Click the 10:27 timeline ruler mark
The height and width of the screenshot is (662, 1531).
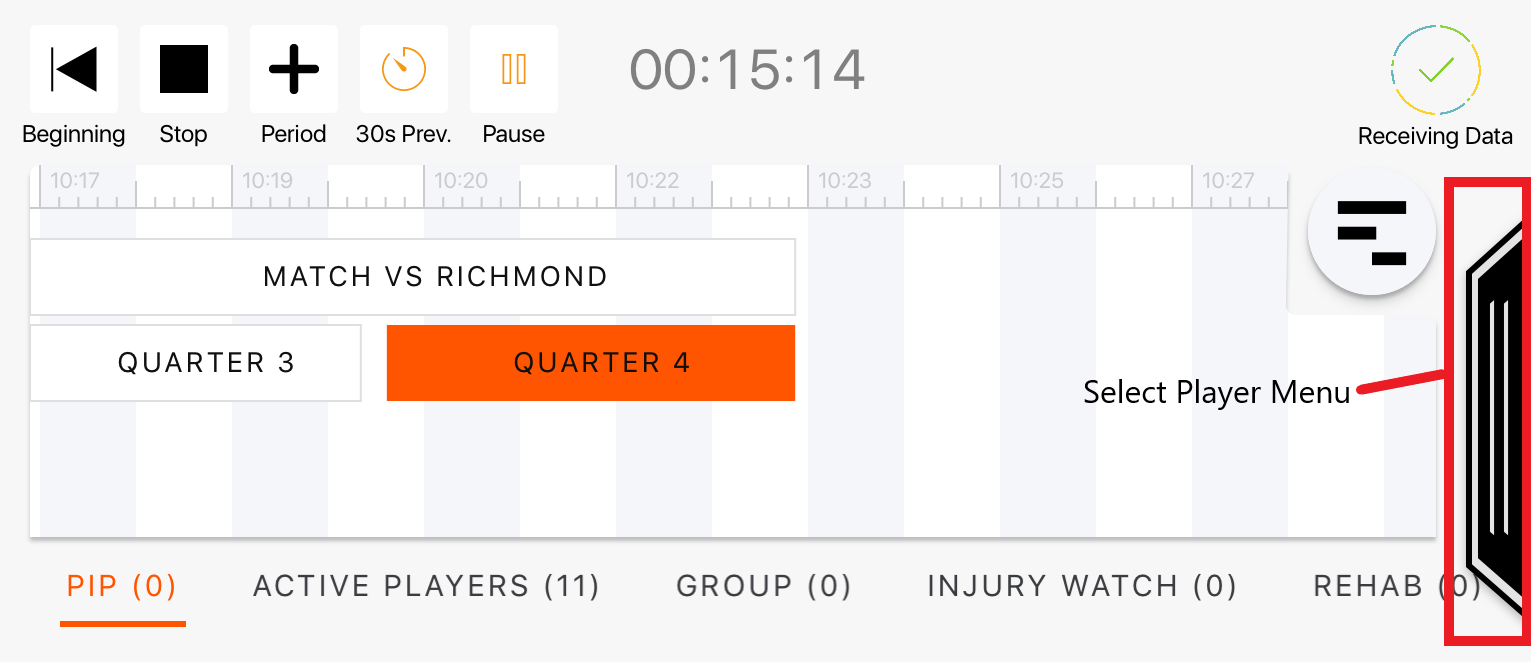pyautogui.click(x=1228, y=181)
